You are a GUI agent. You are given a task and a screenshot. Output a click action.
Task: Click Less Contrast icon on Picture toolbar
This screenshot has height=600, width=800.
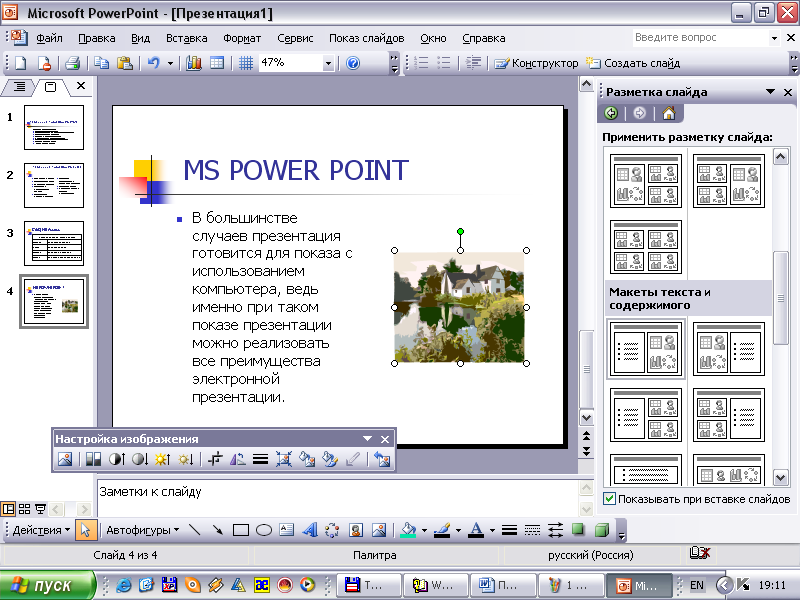coord(140,459)
